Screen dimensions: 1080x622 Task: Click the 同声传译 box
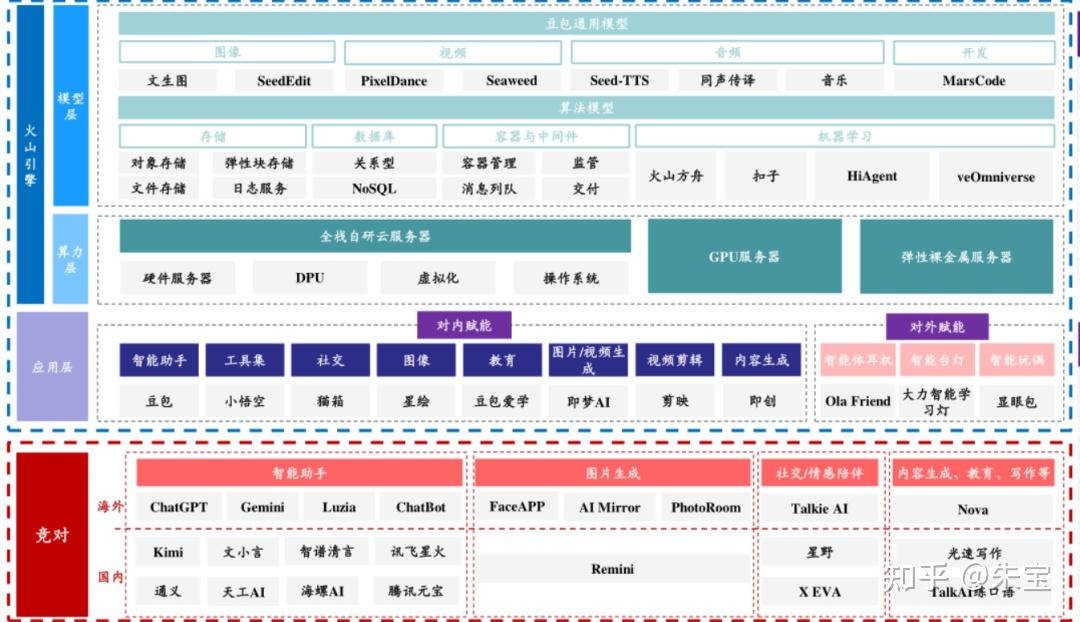point(727,81)
